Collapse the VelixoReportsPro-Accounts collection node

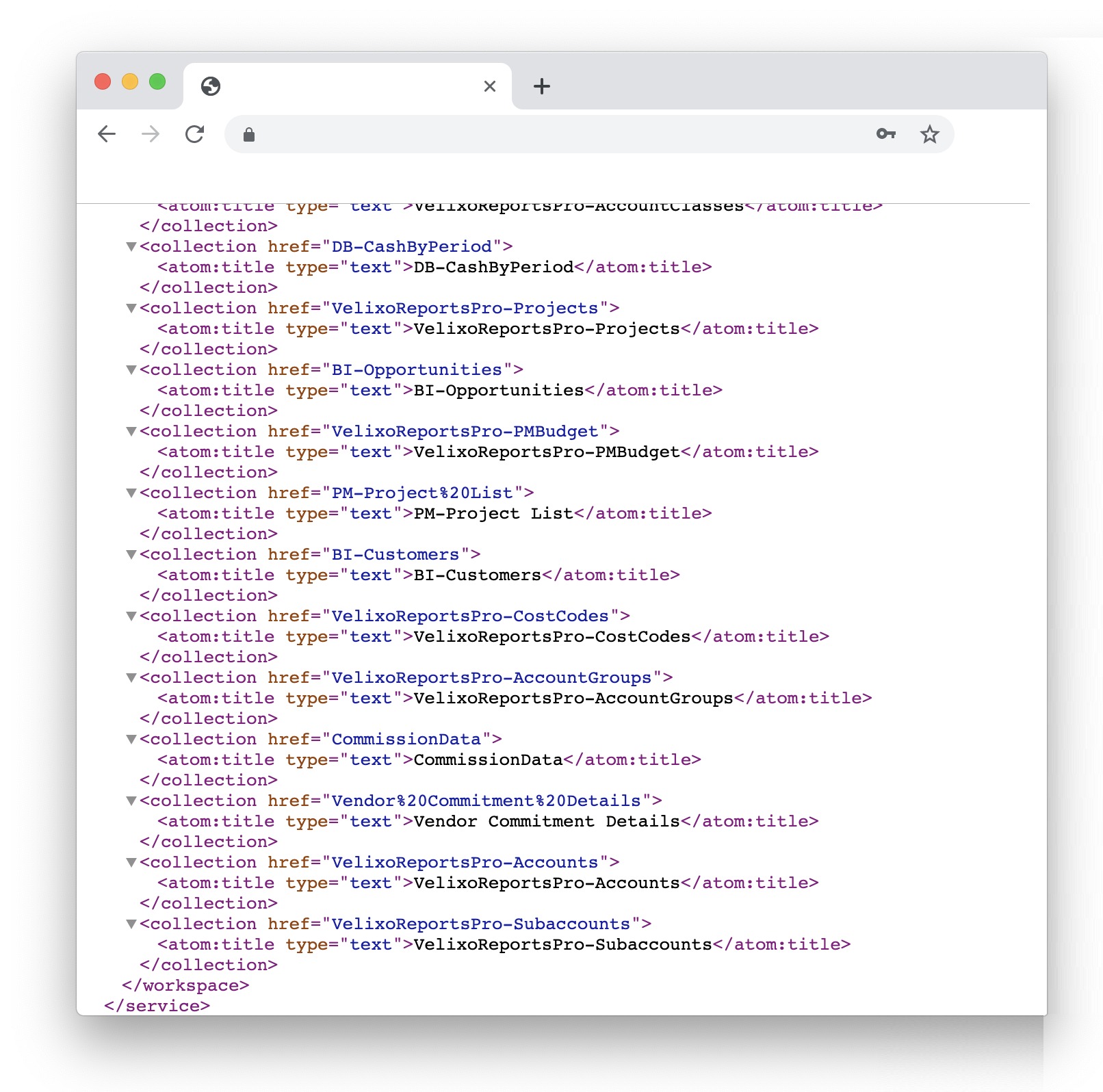[131, 862]
